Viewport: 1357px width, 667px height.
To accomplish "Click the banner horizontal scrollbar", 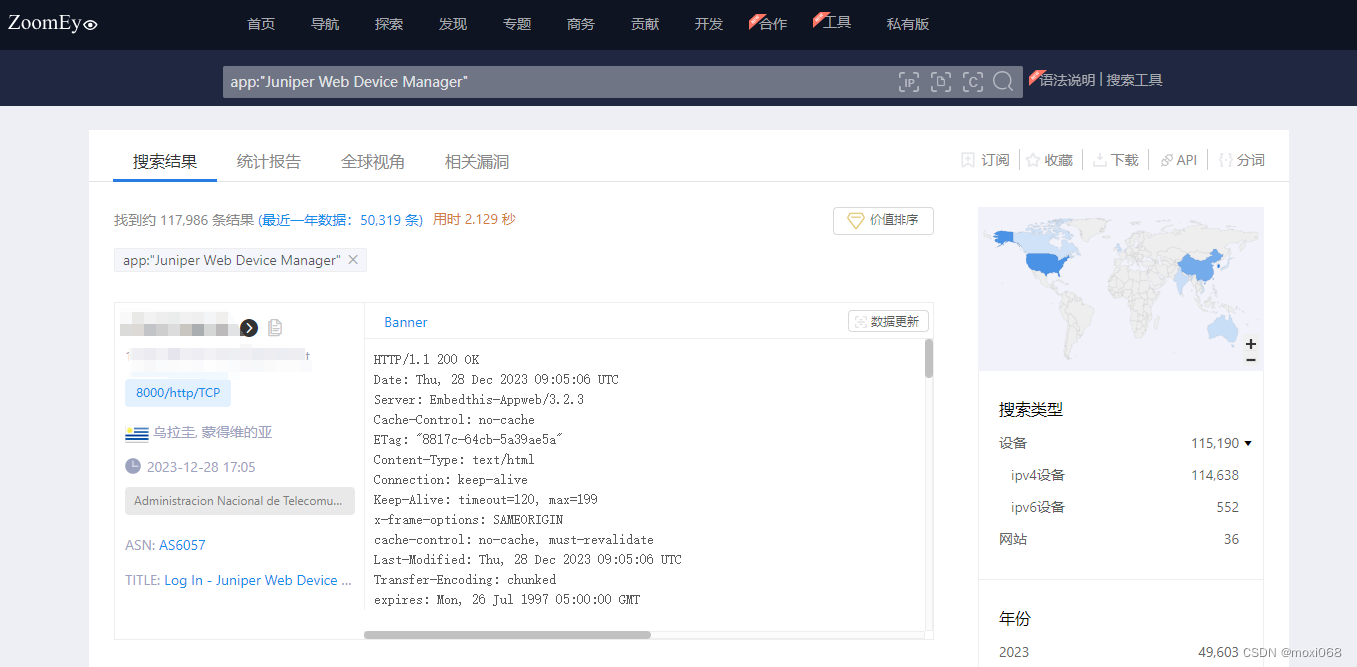I will (x=507, y=635).
